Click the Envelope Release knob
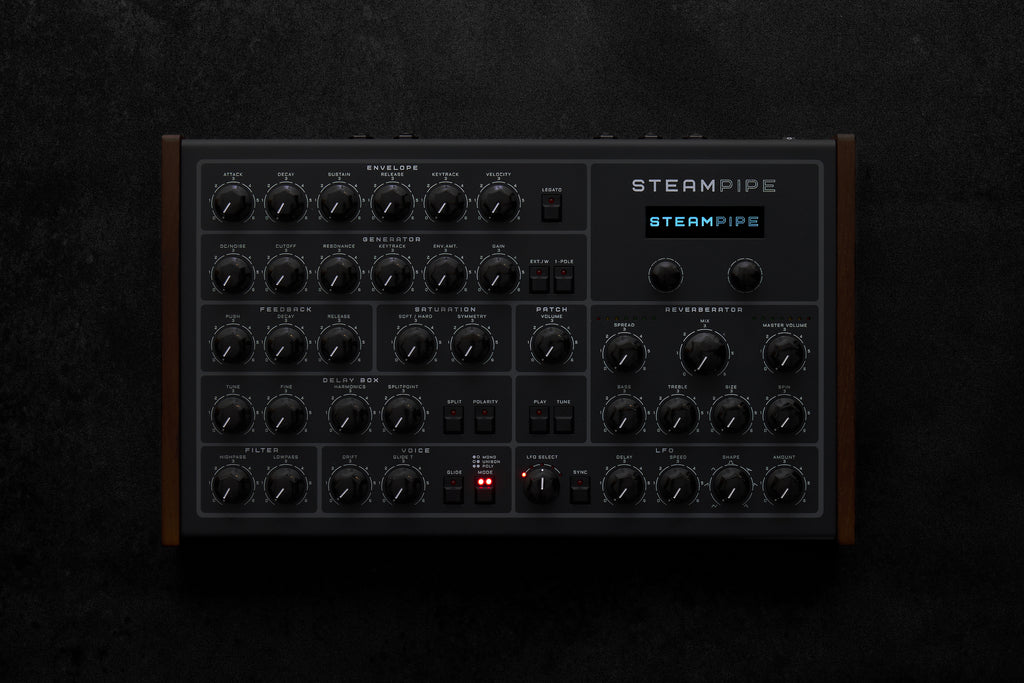 392,202
